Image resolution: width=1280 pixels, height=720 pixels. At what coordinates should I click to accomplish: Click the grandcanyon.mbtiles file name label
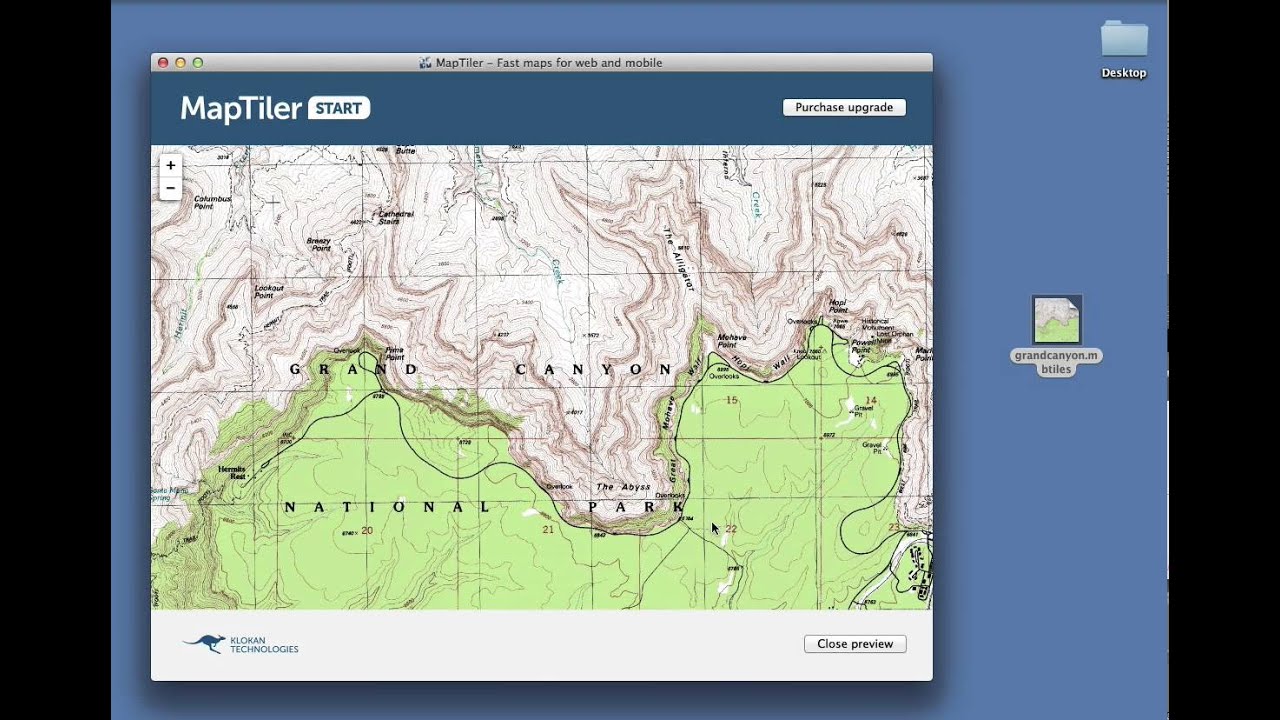[x=1057, y=362]
